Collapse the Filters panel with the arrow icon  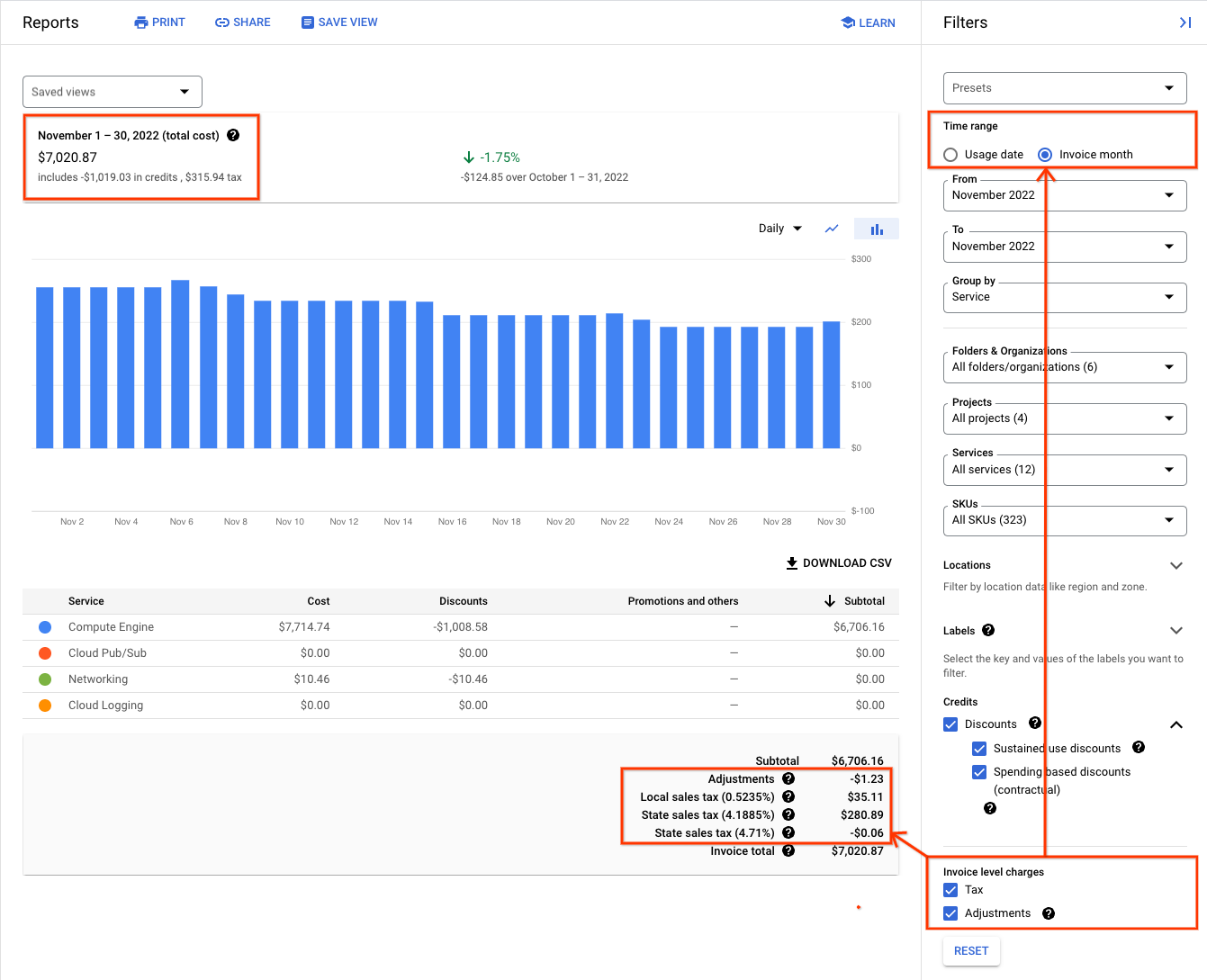point(1185,22)
